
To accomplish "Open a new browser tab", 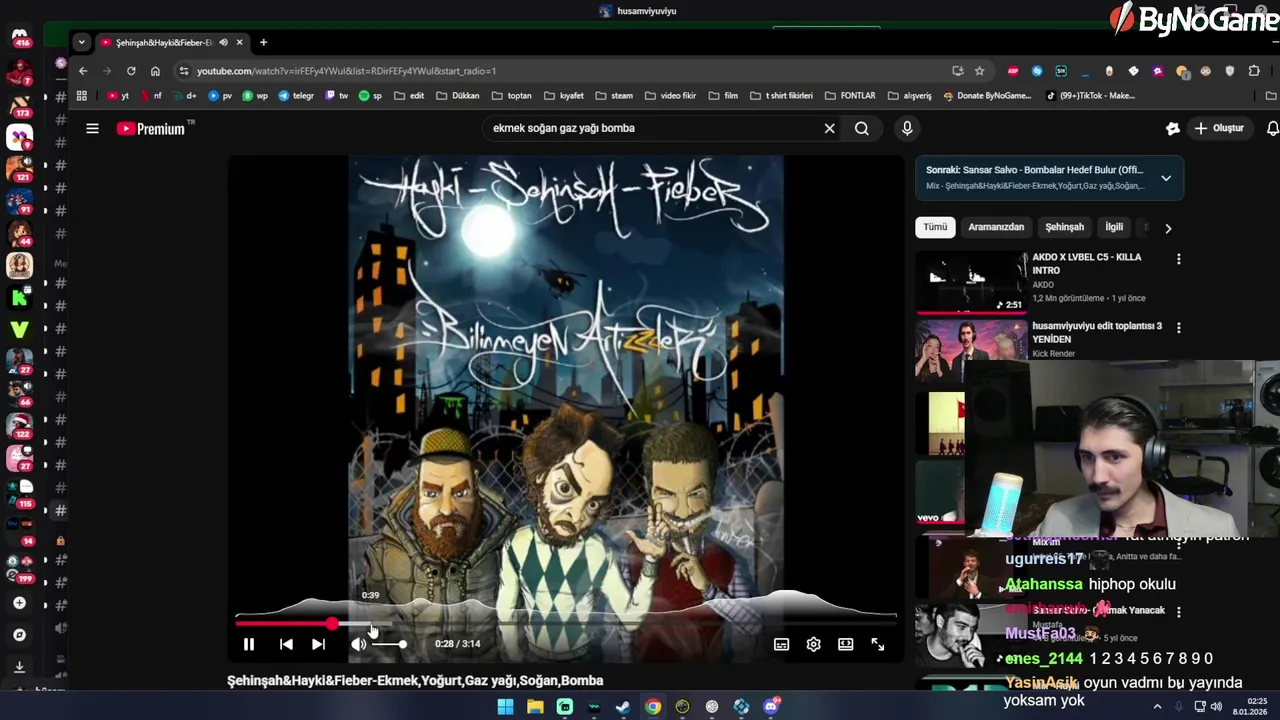I will tap(263, 42).
